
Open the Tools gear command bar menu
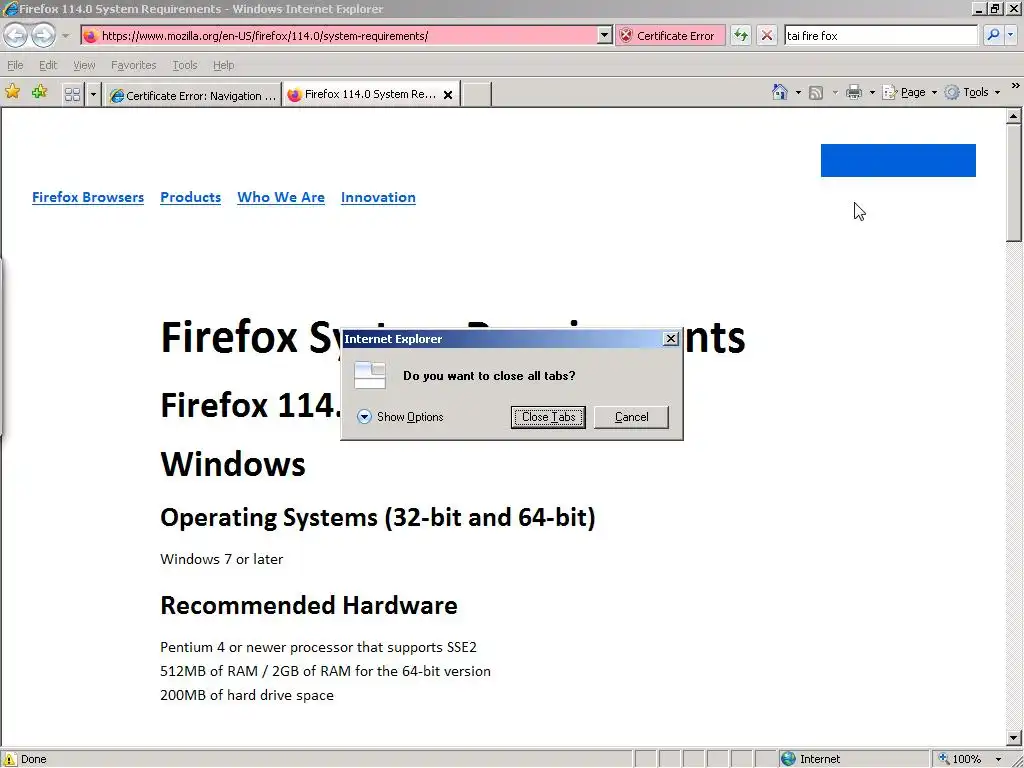click(x=972, y=93)
